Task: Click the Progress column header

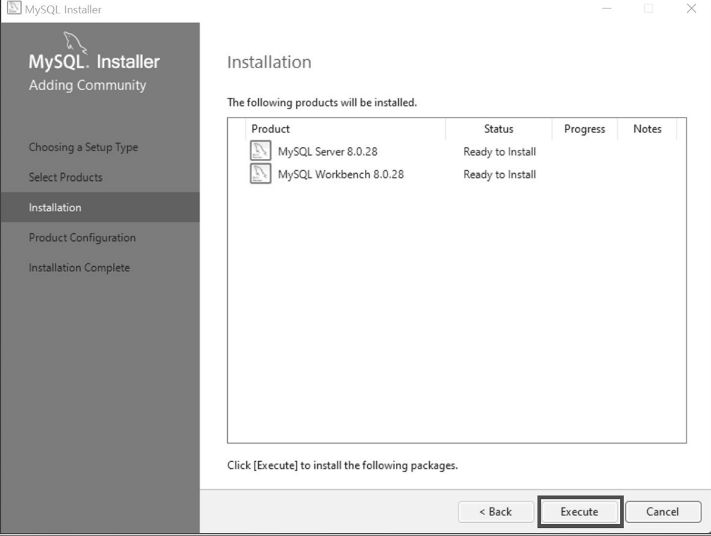Action: (585, 129)
